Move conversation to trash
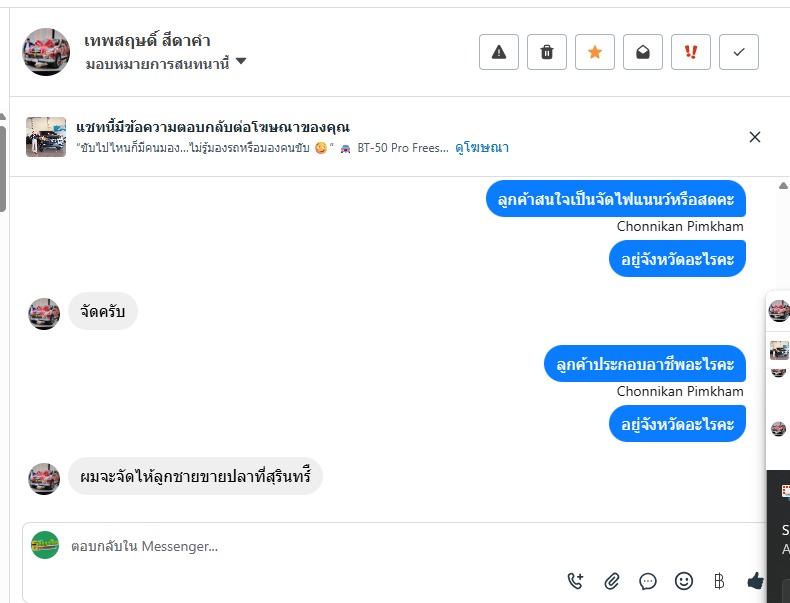Viewport: 790px width, 603px height. pos(547,52)
